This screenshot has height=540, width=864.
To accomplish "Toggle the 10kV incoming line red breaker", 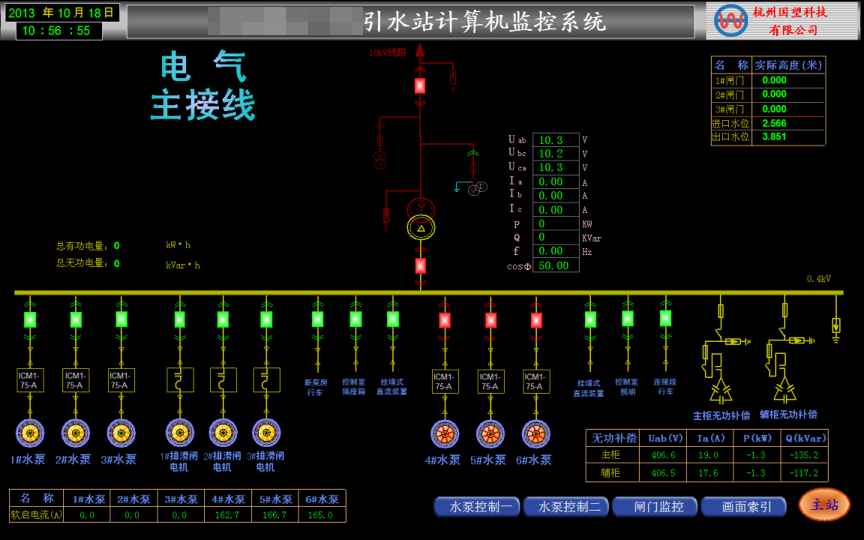I will tap(420, 86).
